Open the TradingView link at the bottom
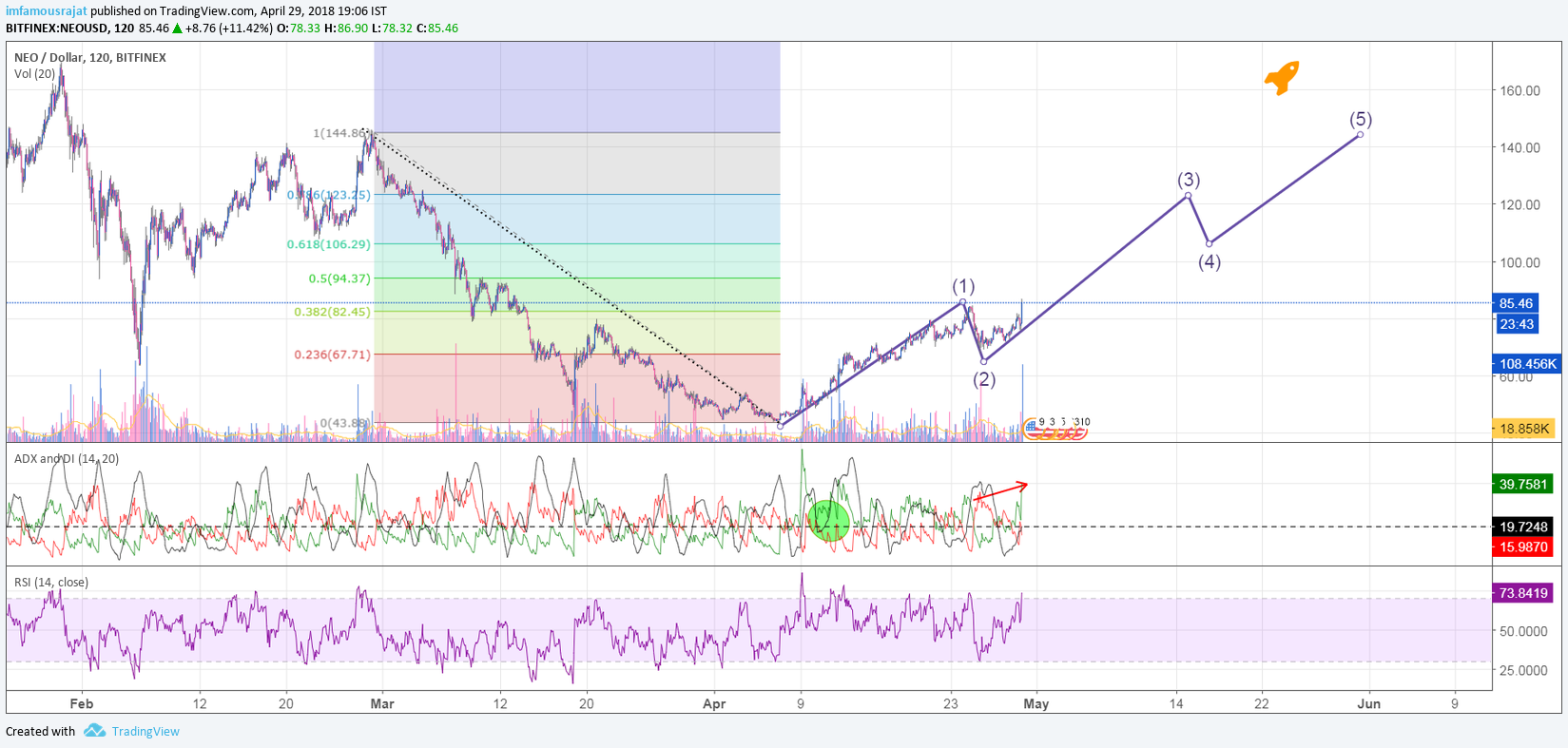Image resolution: width=1568 pixels, height=748 pixels. (x=145, y=731)
